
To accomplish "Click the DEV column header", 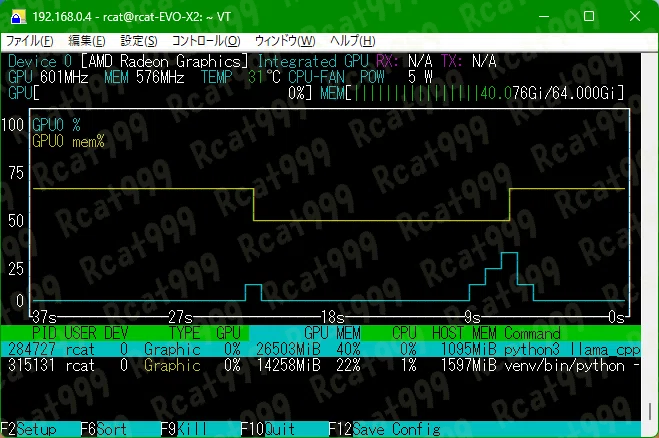I will [116, 333].
